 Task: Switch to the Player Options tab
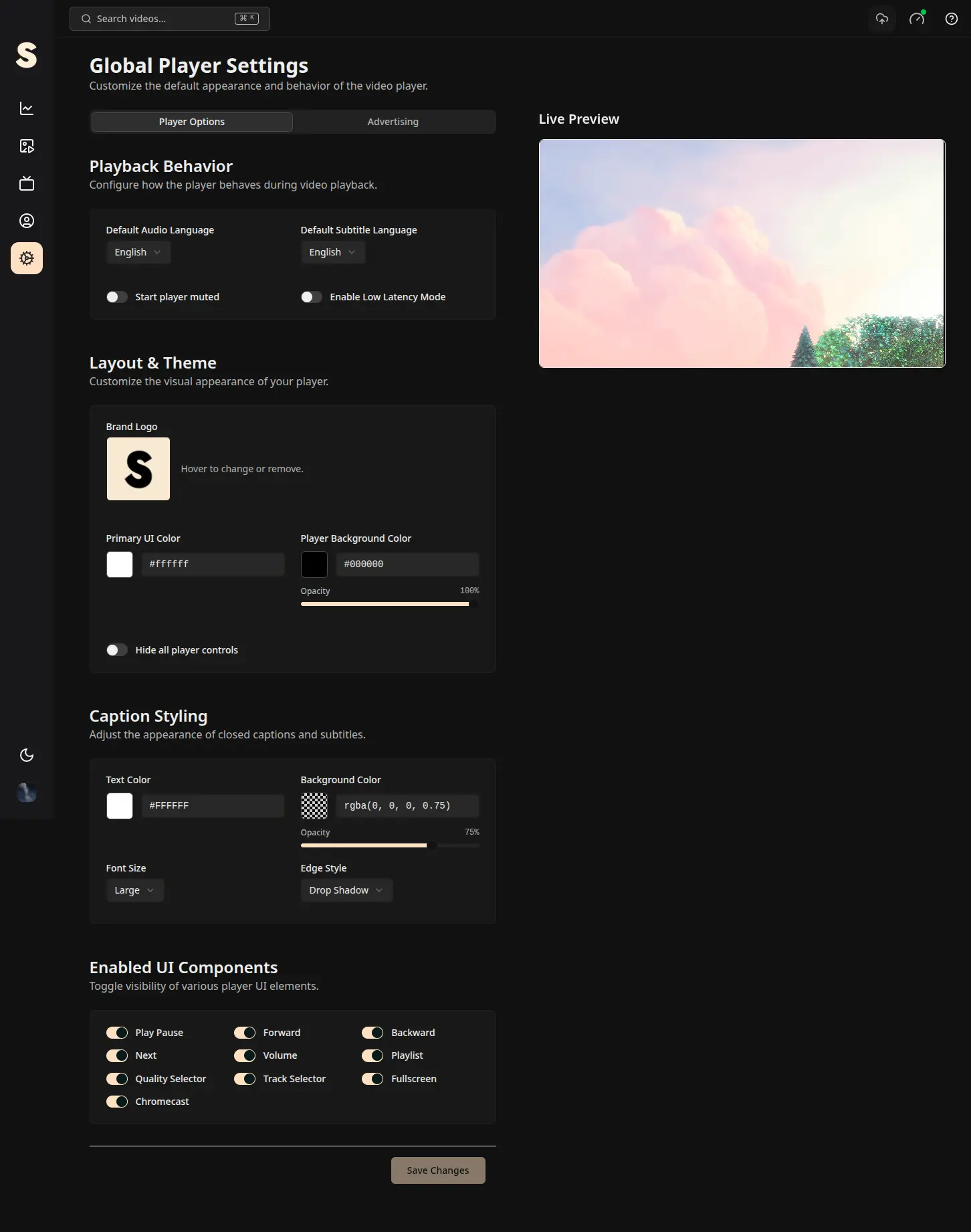pyautogui.click(x=192, y=122)
